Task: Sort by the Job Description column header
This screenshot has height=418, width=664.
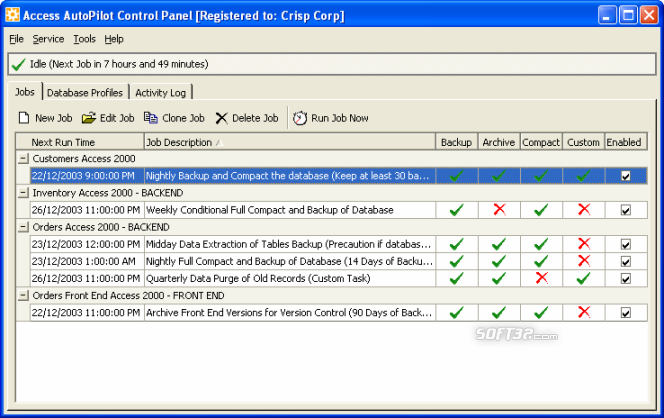Action: coord(290,142)
